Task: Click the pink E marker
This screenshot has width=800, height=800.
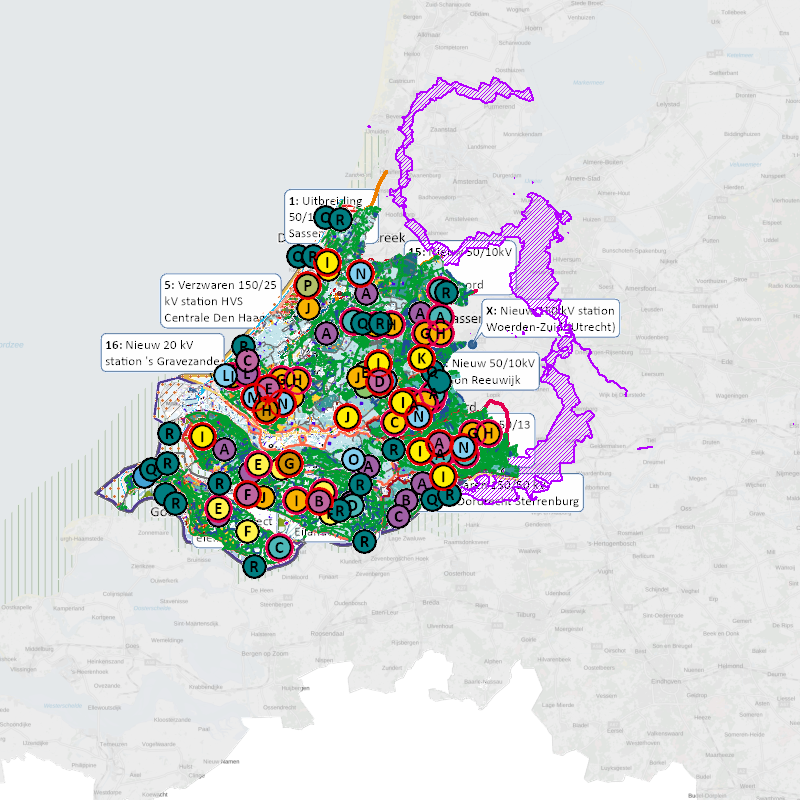Action: (x=268, y=387)
